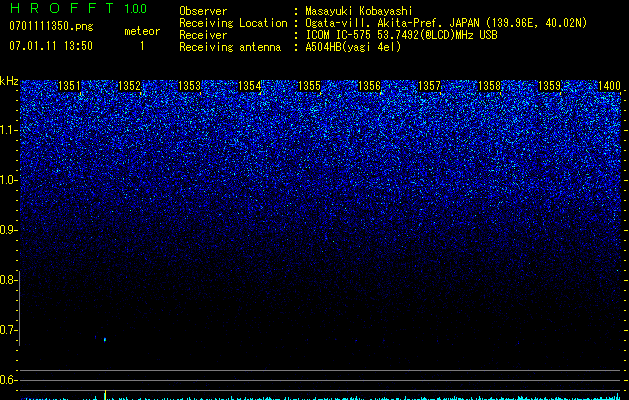Click the Receiving Location label
Screen dimensions: 629x400
(233, 23)
